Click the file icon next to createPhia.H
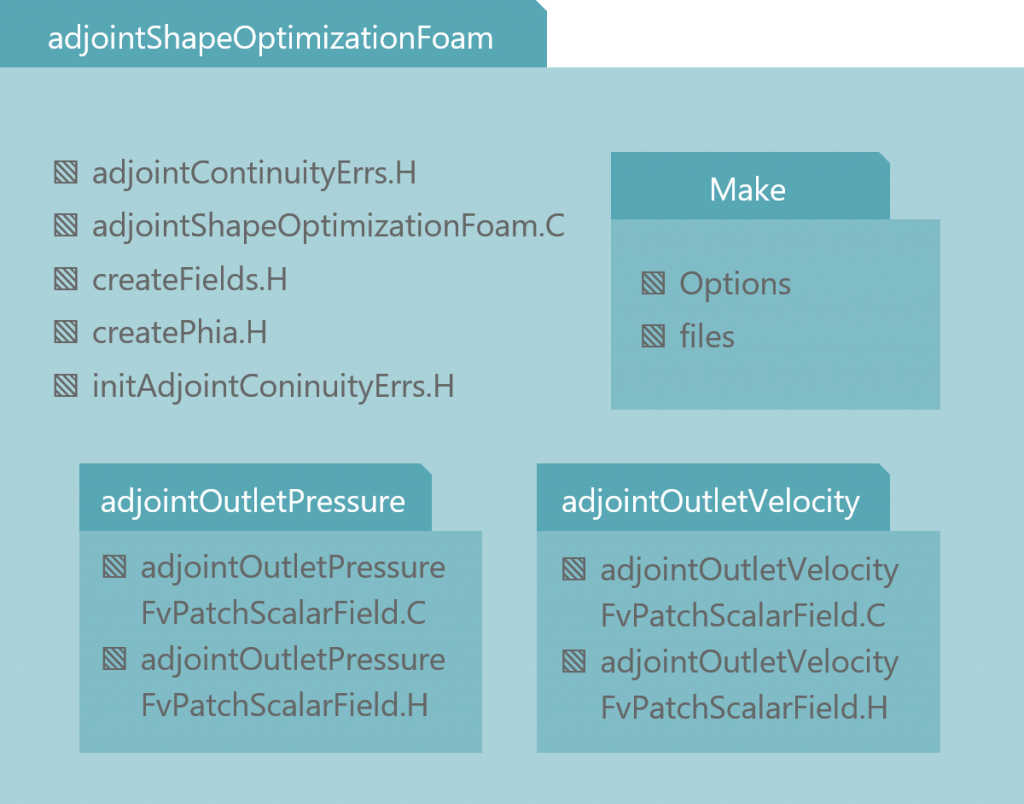 (x=66, y=332)
